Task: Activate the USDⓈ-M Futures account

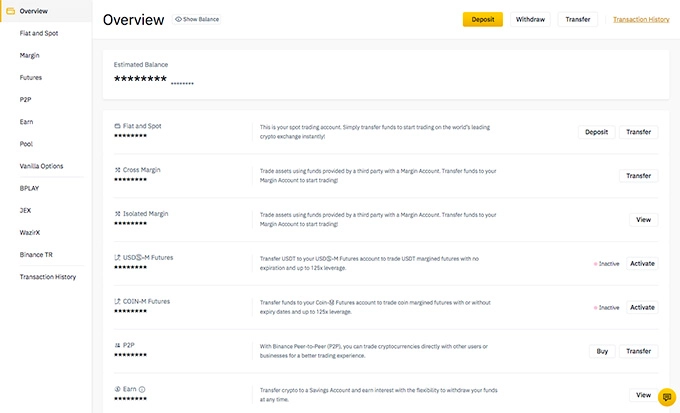Action: tap(642, 264)
